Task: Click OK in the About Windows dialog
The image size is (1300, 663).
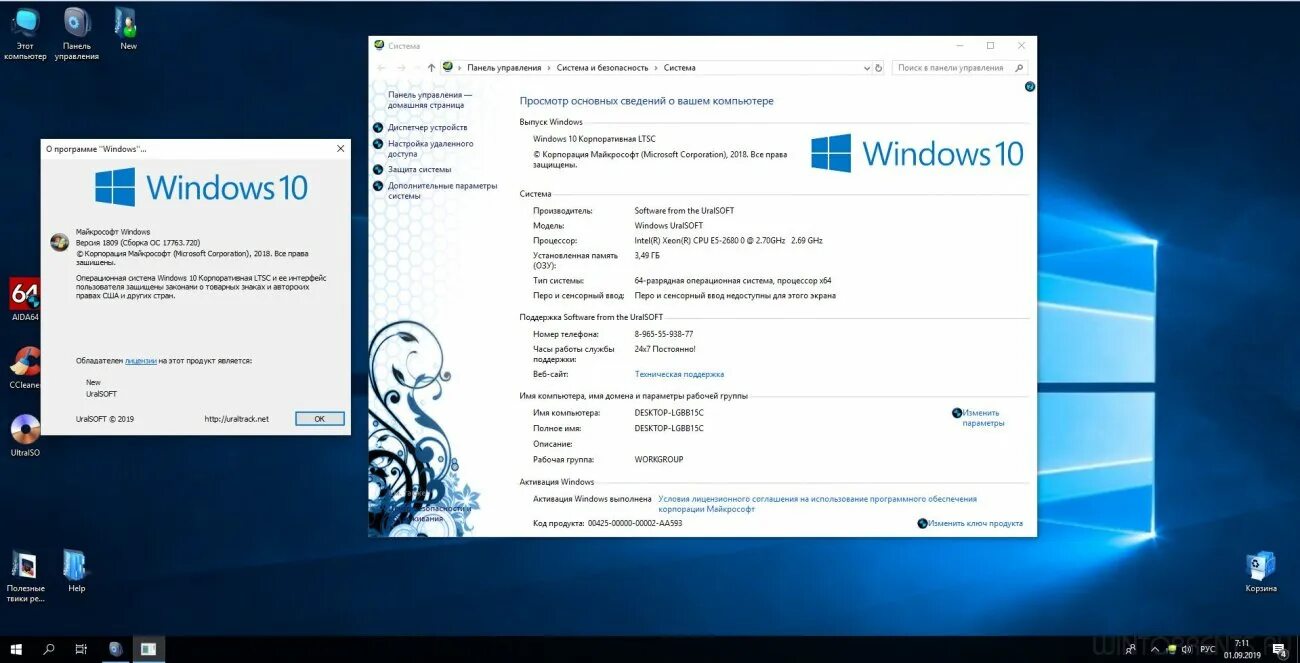Action: (x=319, y=419)
